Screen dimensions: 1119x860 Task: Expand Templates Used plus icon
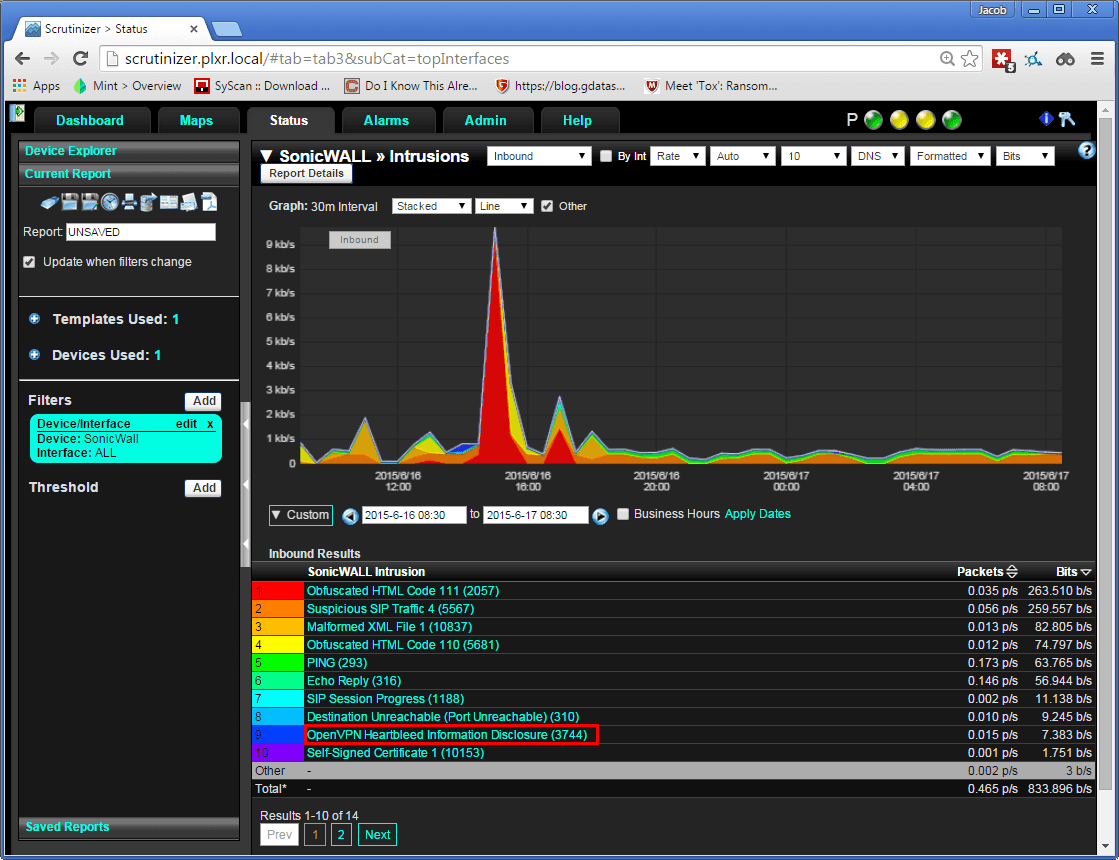pyautogui.click(x=34, y=318)
